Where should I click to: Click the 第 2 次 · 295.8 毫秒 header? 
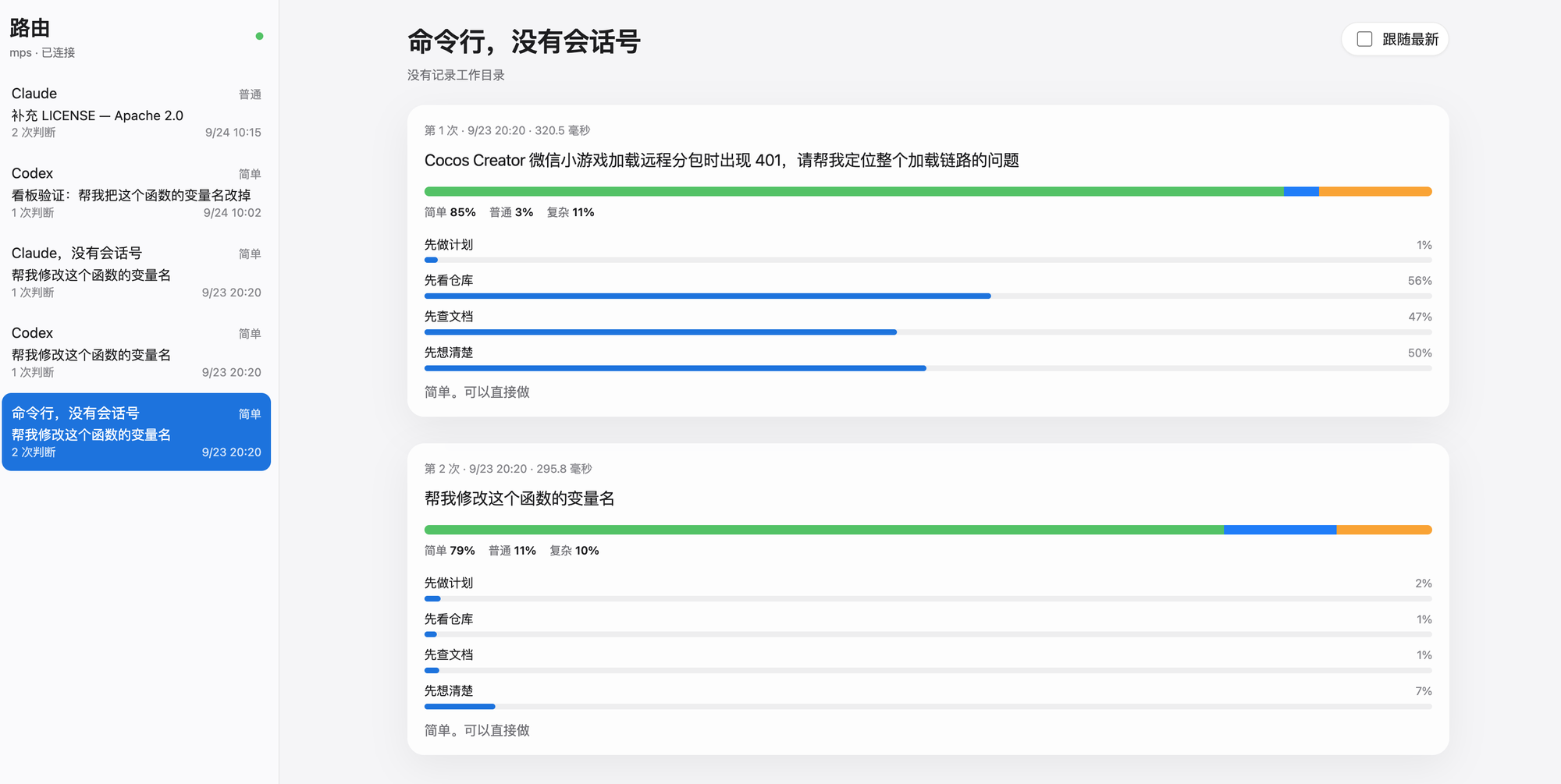[508, 469]
